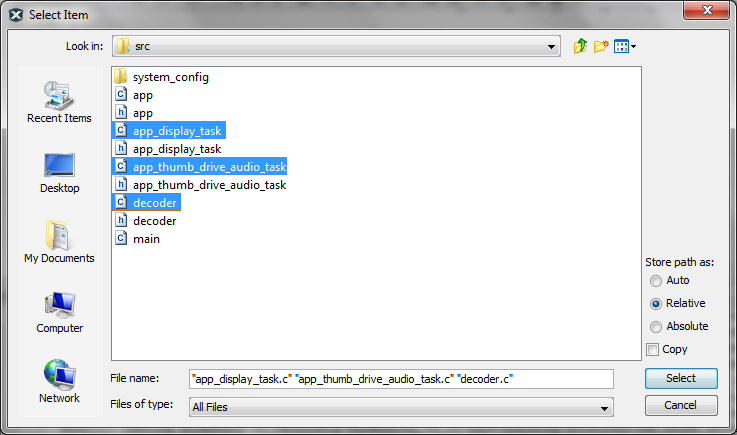Open Network location
This screenshot has width=737, height=435.
click(x=59, y=381)
